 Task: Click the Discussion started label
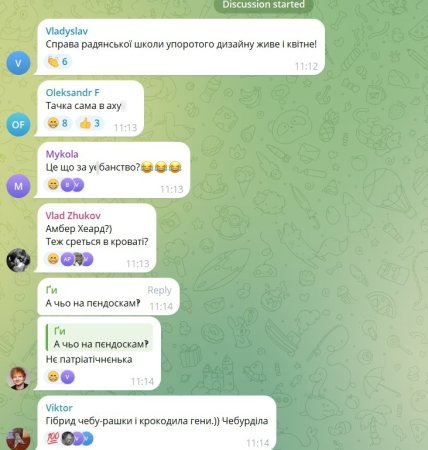[263, 5]
